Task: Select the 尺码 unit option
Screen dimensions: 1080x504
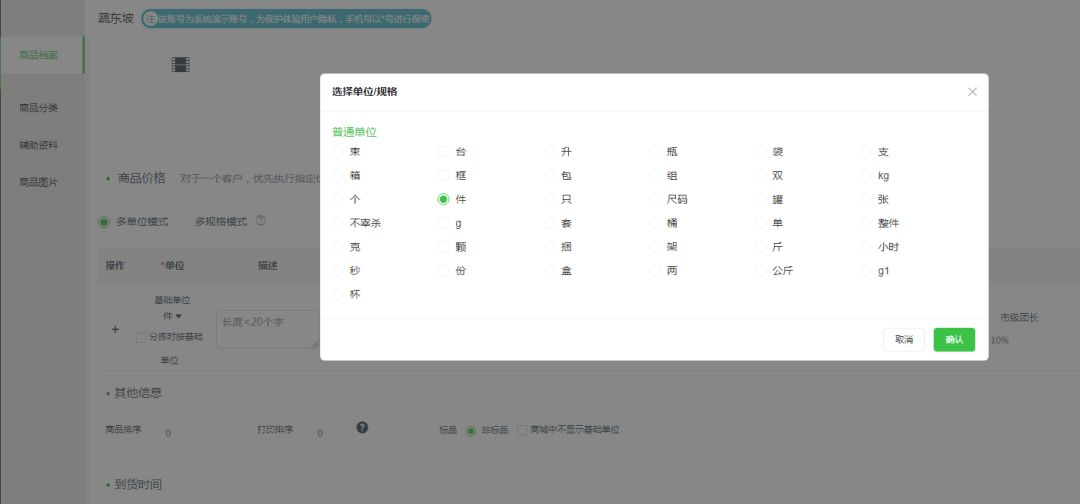Action: tap(655, 200)
